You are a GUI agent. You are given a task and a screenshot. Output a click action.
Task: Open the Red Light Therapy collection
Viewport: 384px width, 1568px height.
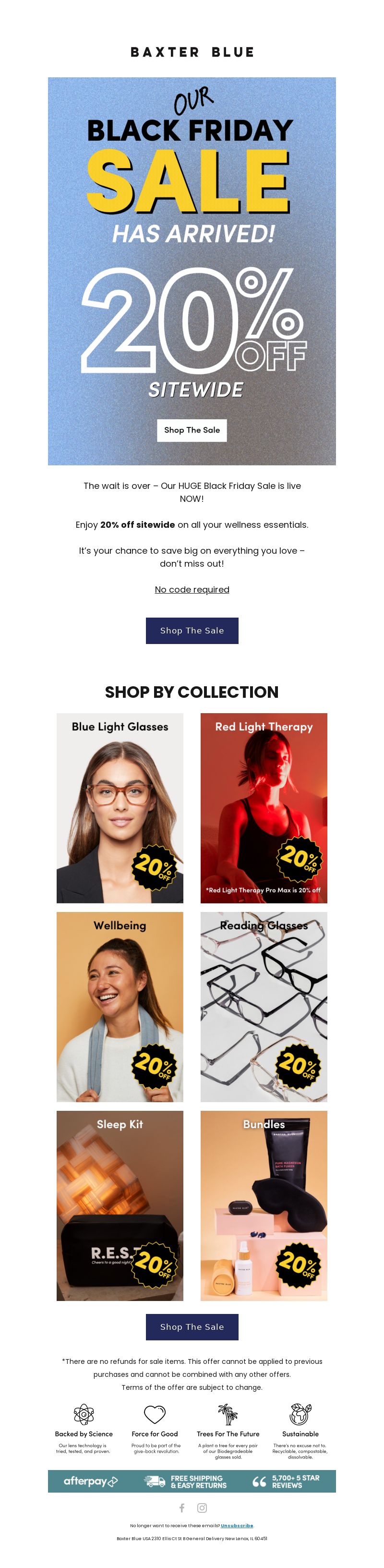pos(264,808)
